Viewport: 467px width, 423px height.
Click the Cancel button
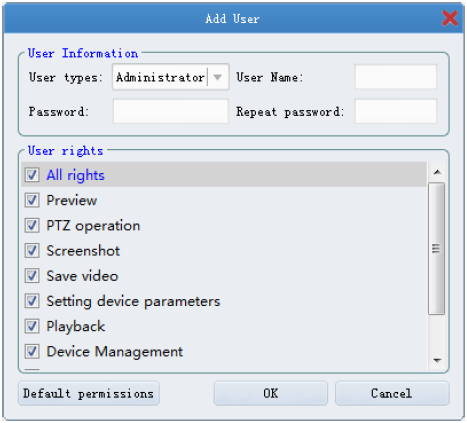(392, 394)
